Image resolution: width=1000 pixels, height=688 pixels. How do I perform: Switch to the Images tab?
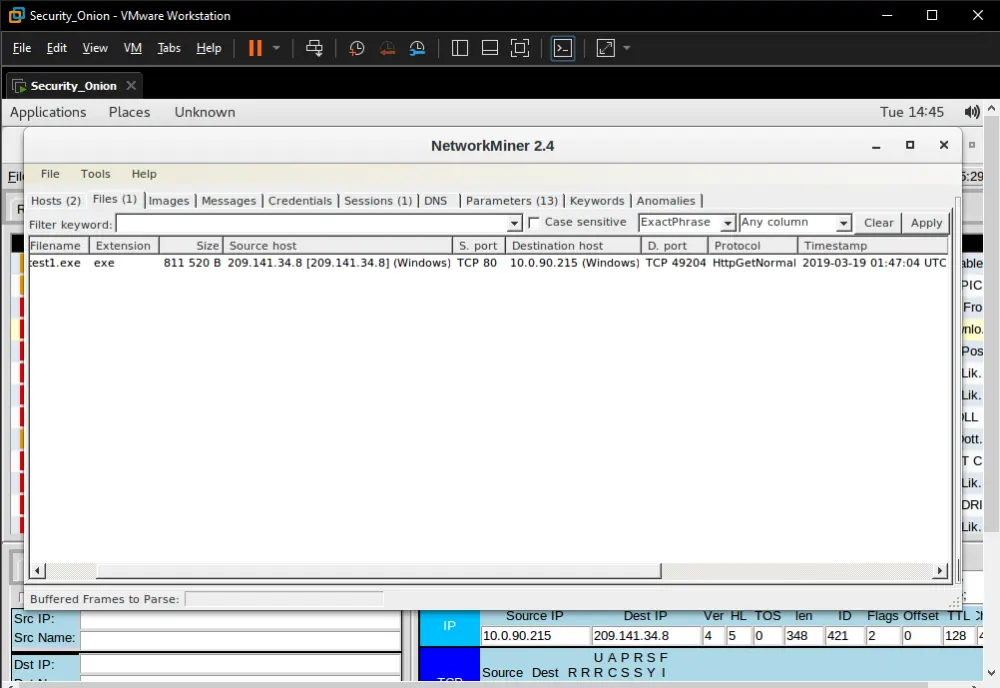pos(169,201)
